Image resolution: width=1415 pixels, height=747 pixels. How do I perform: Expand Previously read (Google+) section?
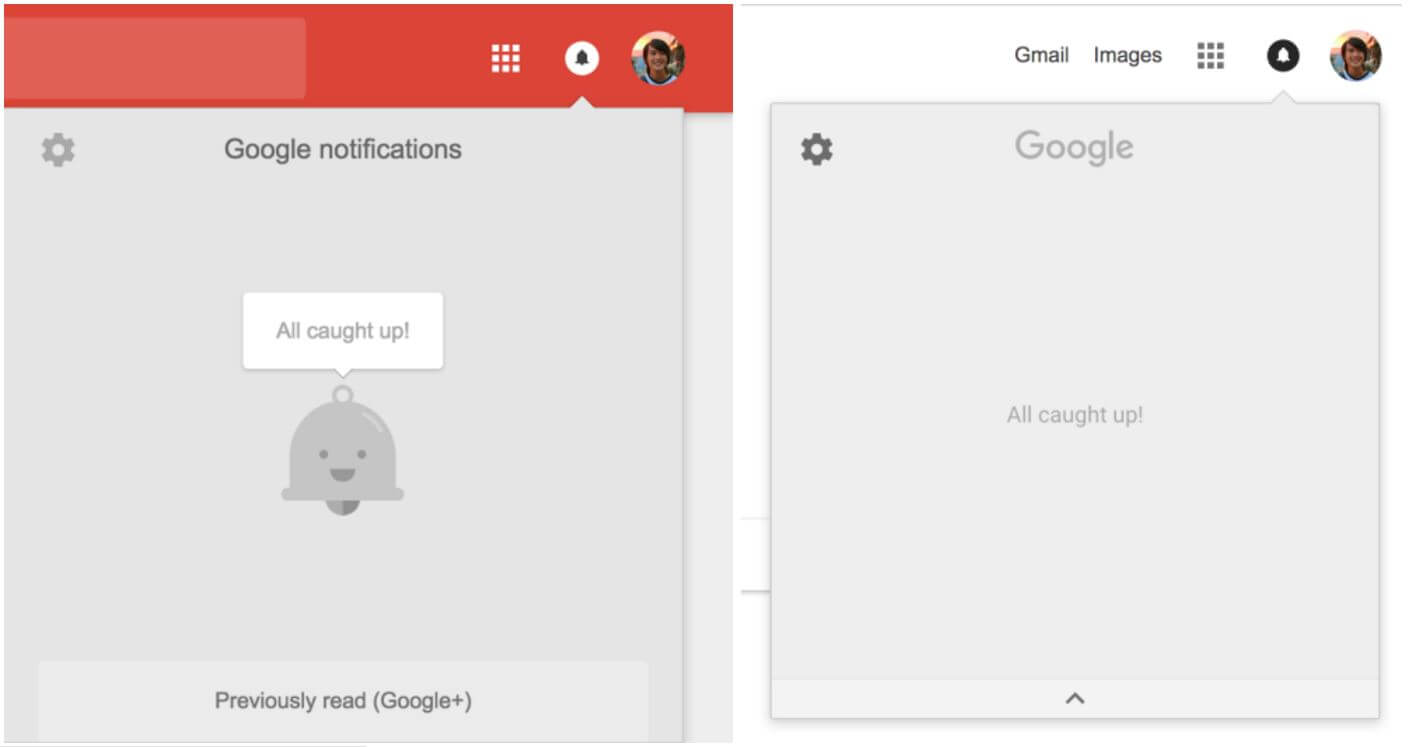343,700
